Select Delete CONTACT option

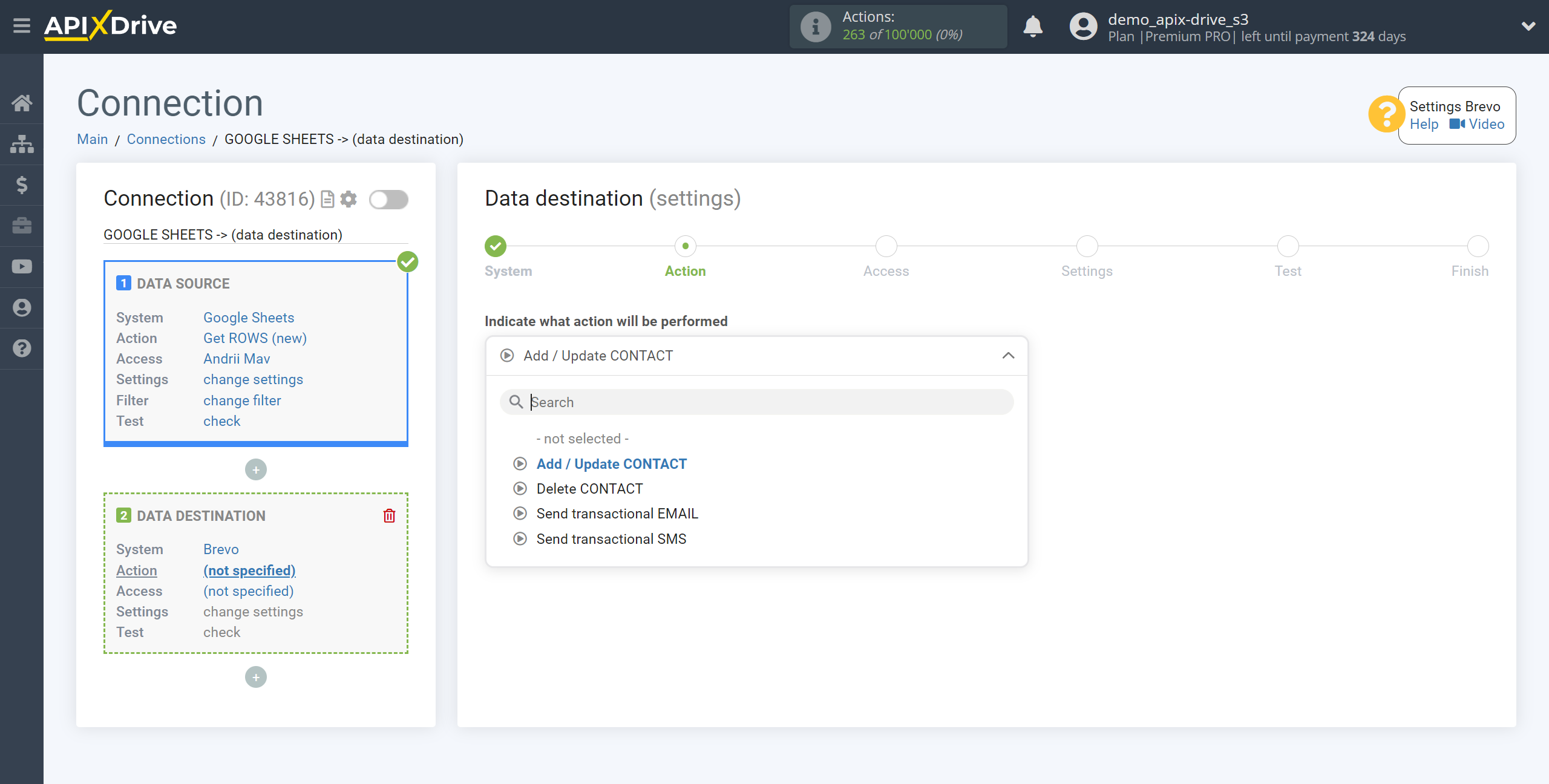pos(589,489)
